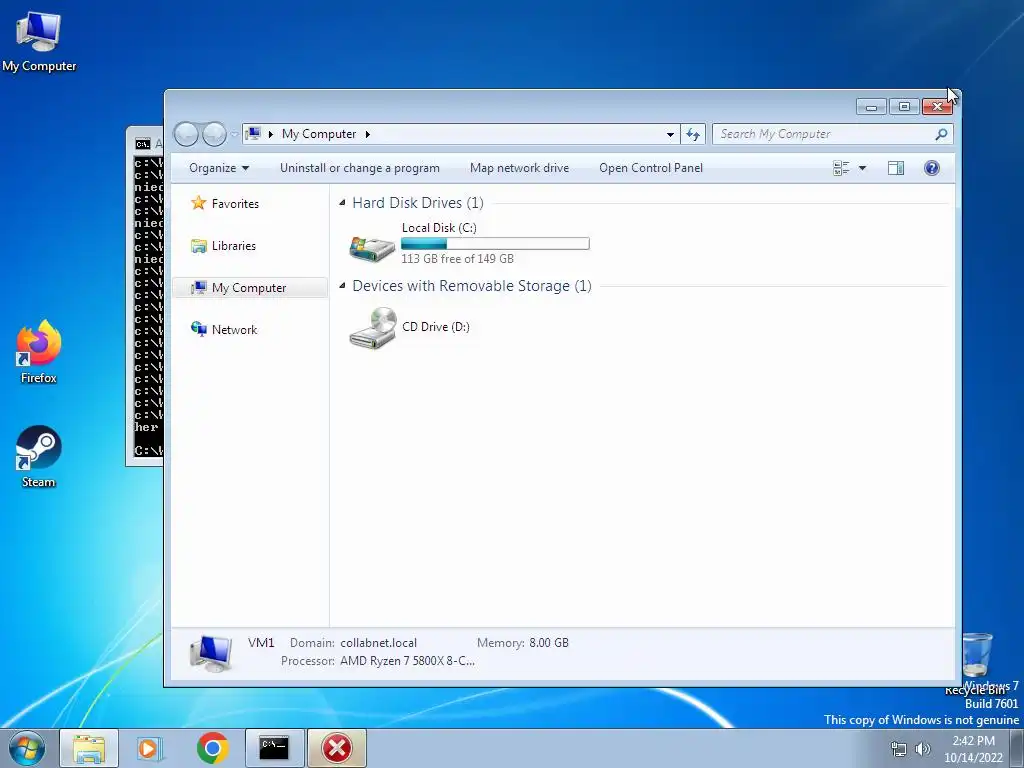Click the AMD Ryzen 7 processor text
Screen dimensions: 1024x768
(x=408, y=662)
